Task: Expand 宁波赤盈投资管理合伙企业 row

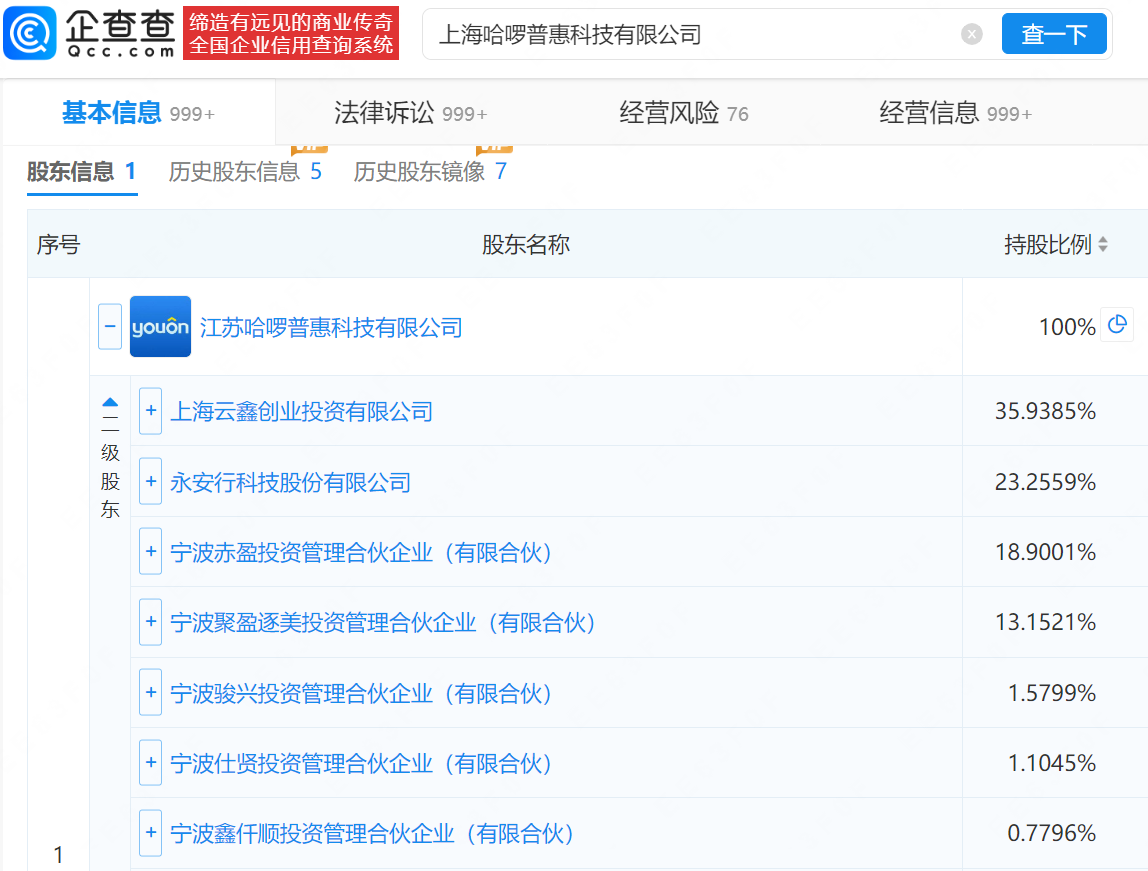Action: [x=151, y=552]
